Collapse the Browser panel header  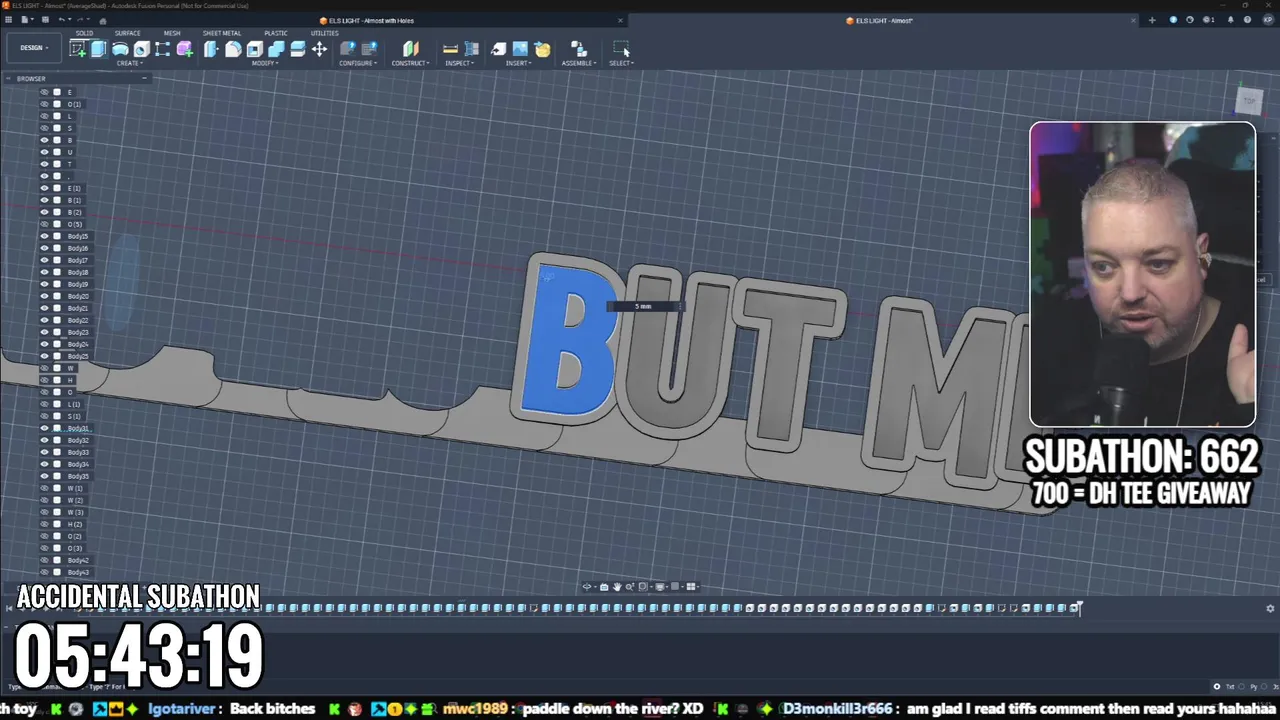144,78
